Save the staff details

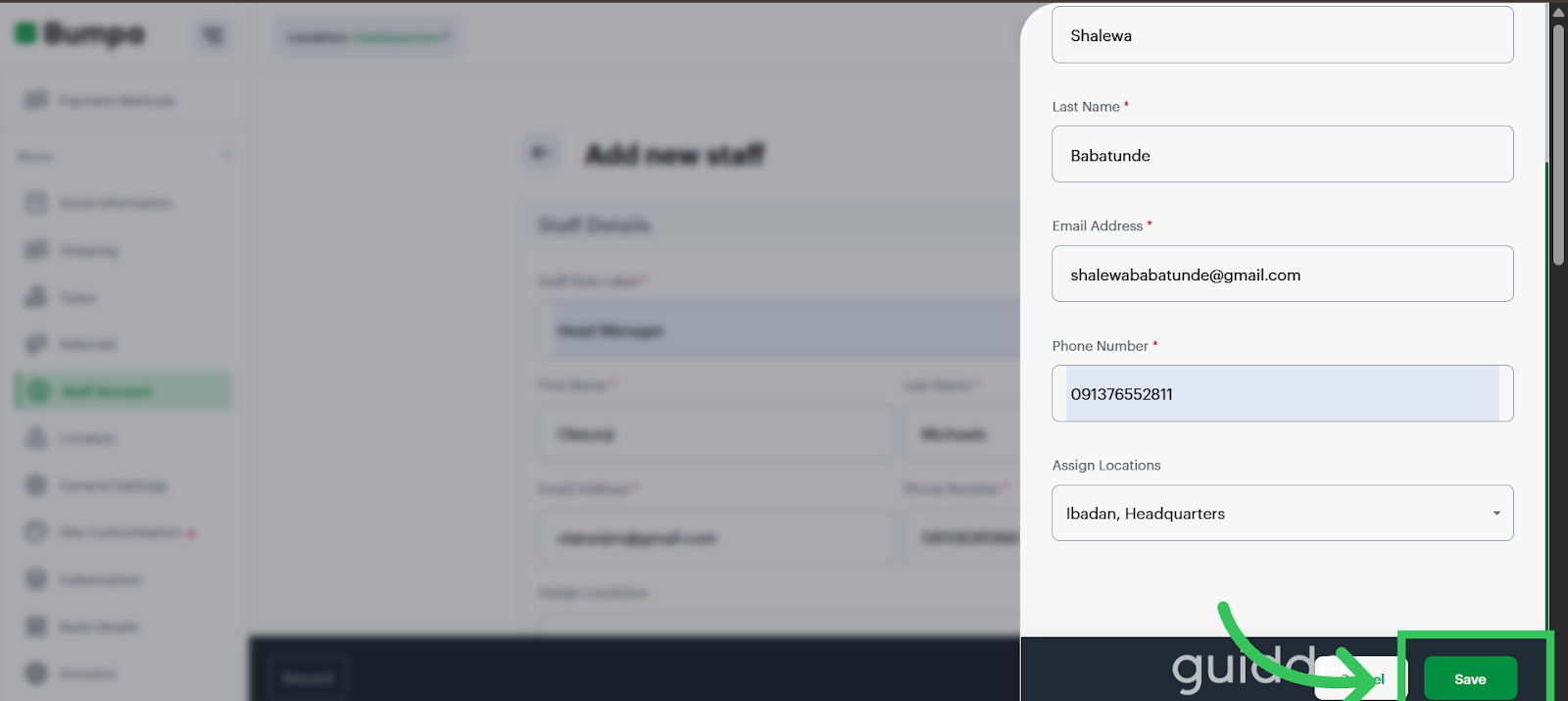click(x=1470, y=678)
